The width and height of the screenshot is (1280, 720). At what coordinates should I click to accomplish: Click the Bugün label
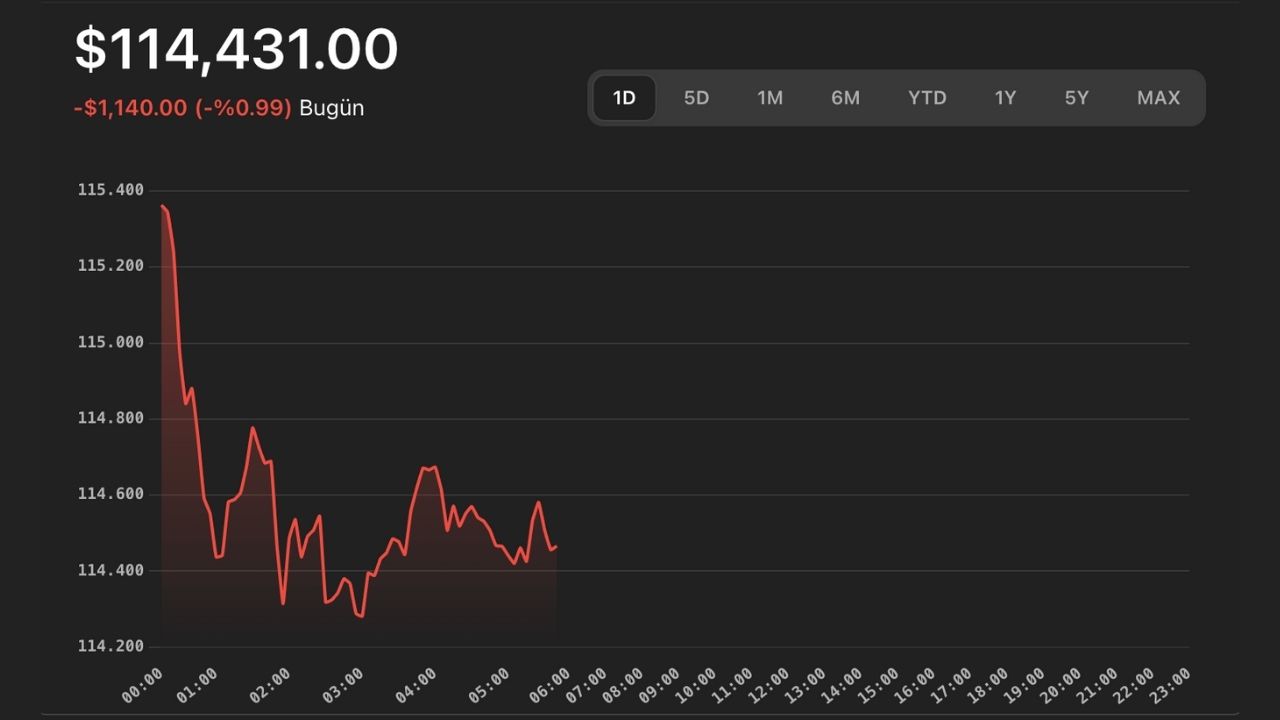[330, 107]
